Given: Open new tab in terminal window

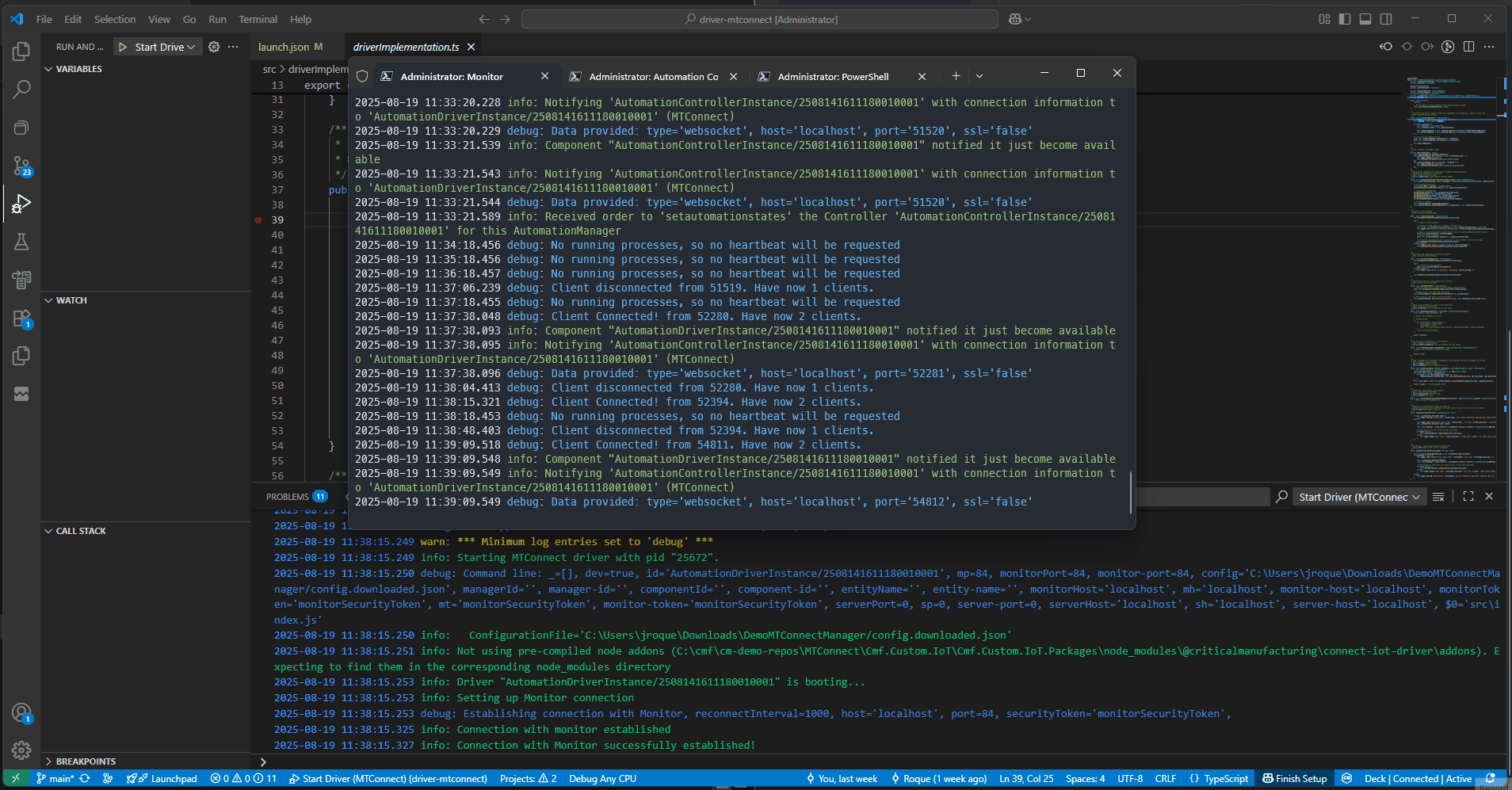Looking at the screenshot, I should [956, 76].
